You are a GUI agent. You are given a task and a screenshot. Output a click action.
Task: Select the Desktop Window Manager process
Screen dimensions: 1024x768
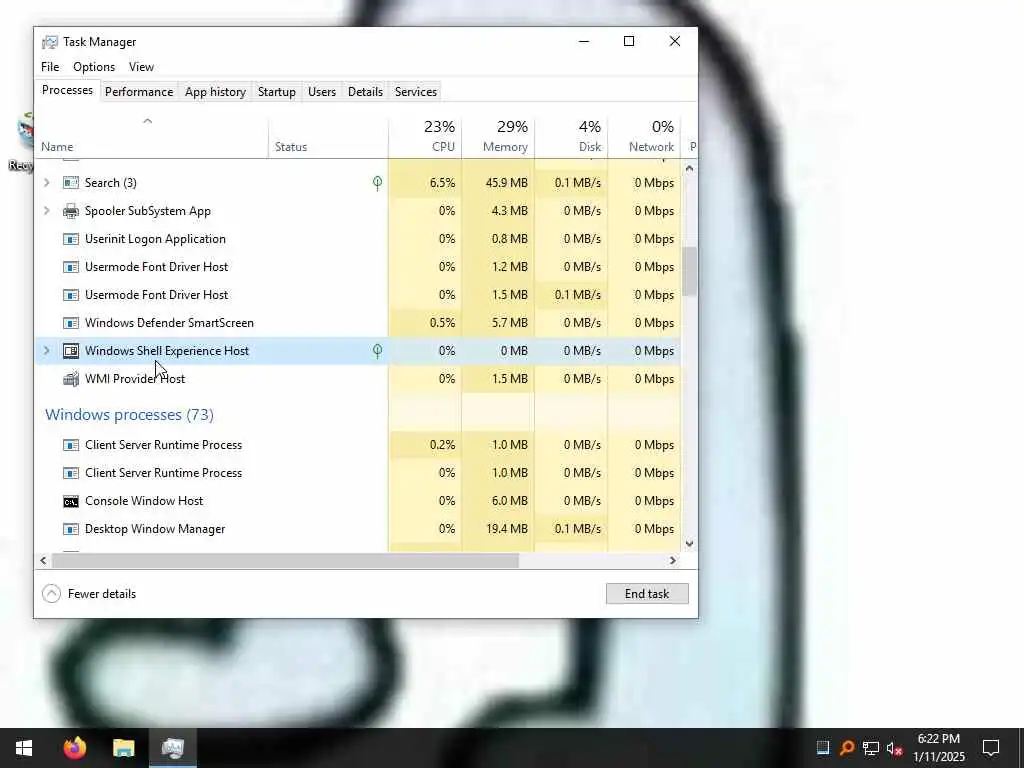358,529
